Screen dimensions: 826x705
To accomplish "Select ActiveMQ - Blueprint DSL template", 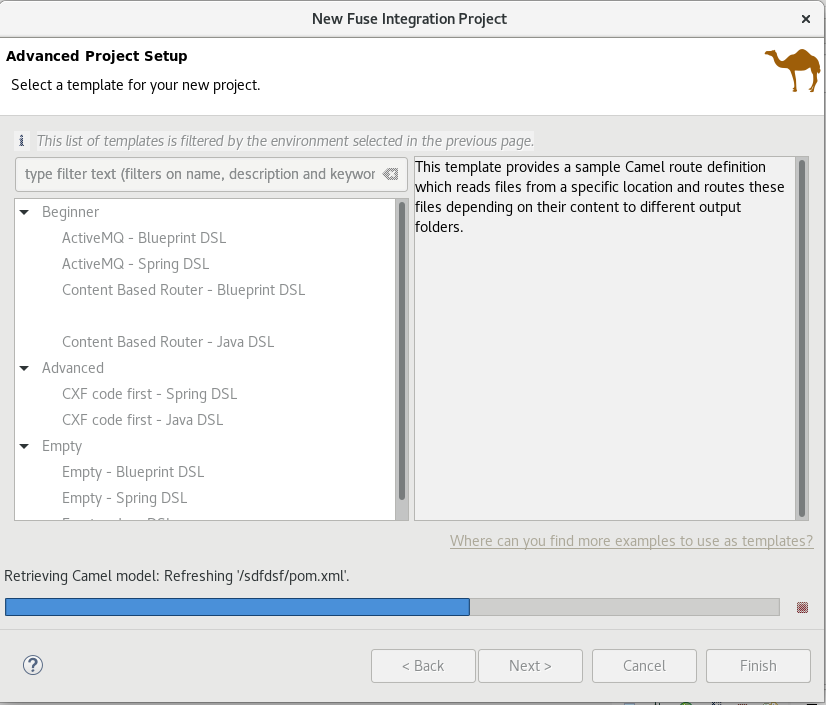I will [x=144, y=238].
